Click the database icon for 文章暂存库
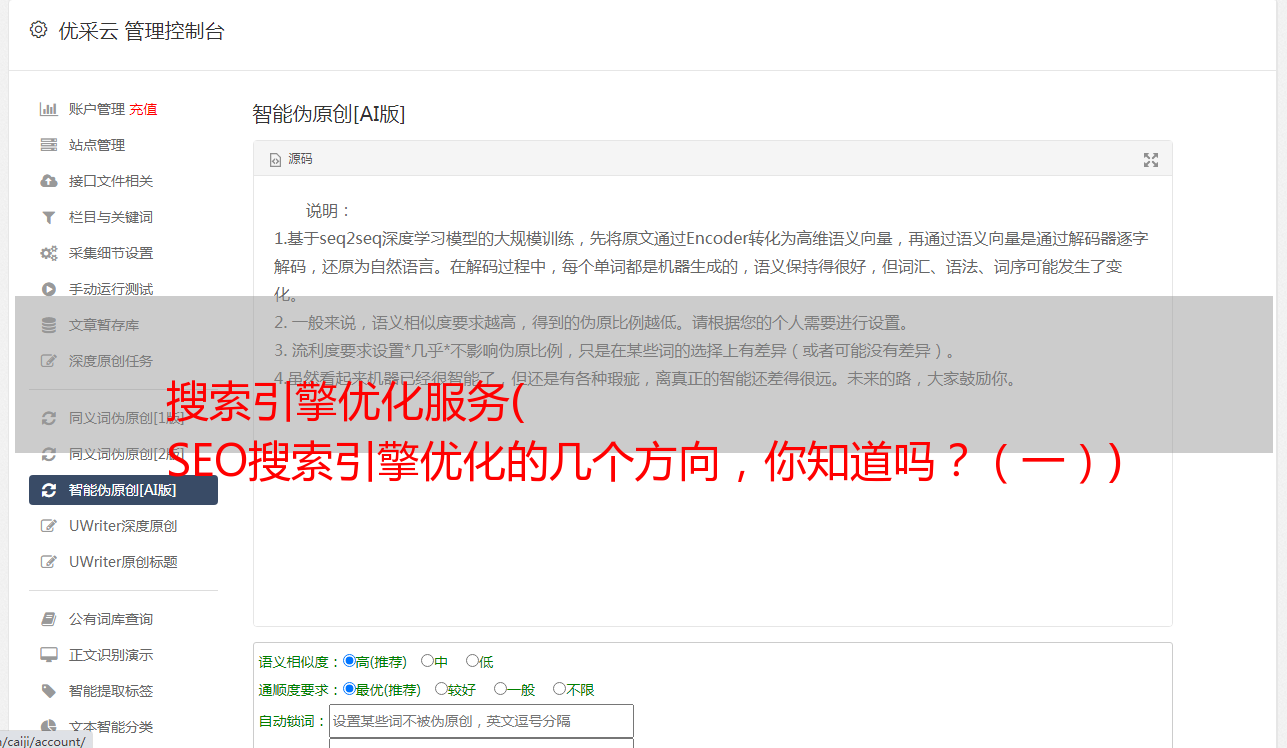Image resolution: width=1287 pixels, height=748 pixels. [48, 325]
